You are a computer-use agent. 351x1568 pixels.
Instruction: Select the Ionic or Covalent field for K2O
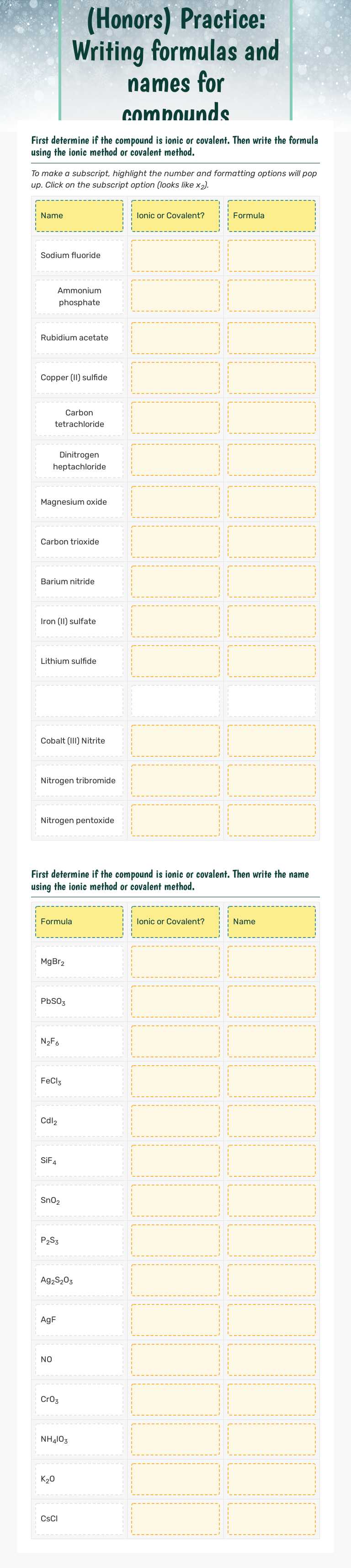(175, 1480)
